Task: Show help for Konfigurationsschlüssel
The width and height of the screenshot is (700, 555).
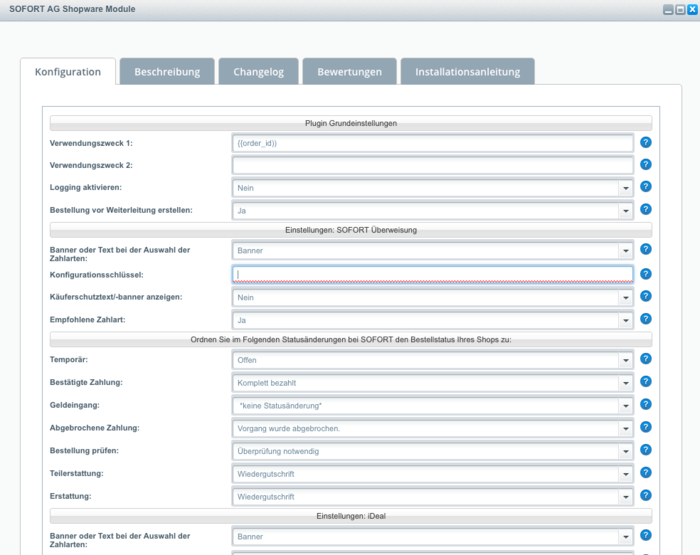Action: 646,274
